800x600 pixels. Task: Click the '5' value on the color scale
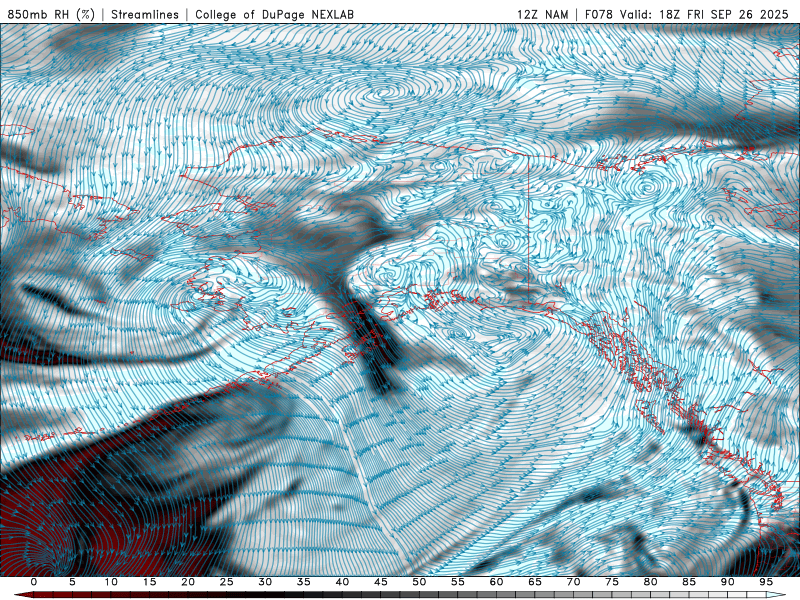tap(72, 582)
